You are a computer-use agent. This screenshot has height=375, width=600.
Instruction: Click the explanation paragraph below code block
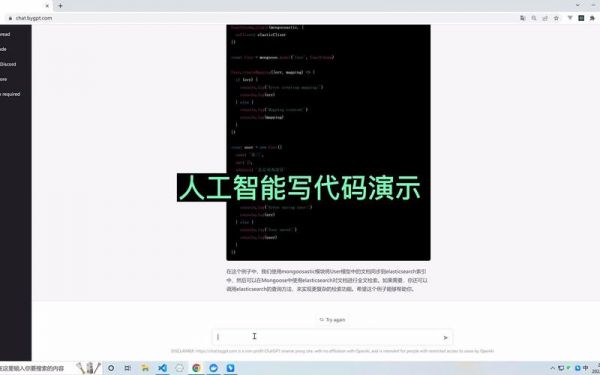[327, 280]
